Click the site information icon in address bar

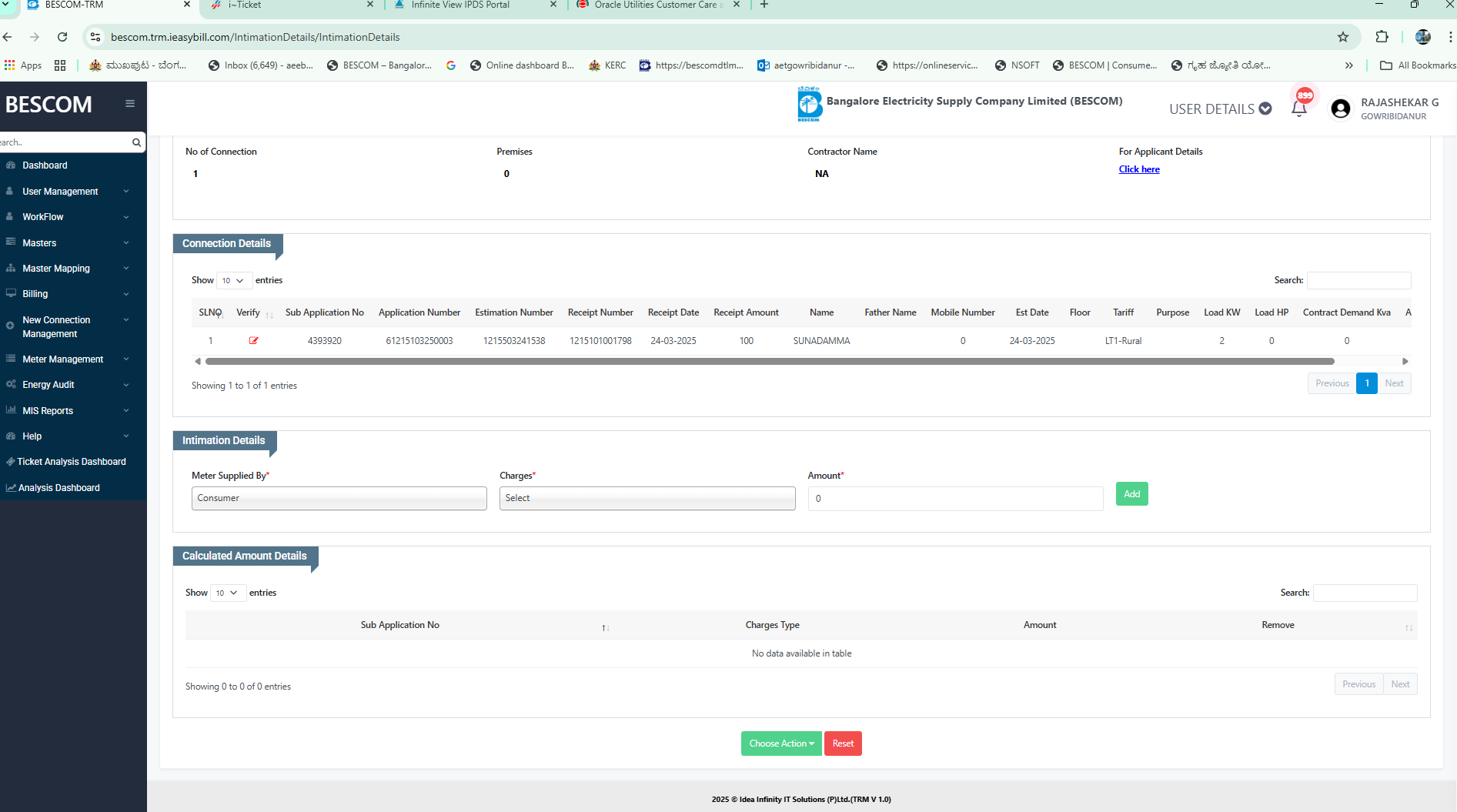pyautogui.click(x=95, y=37)
